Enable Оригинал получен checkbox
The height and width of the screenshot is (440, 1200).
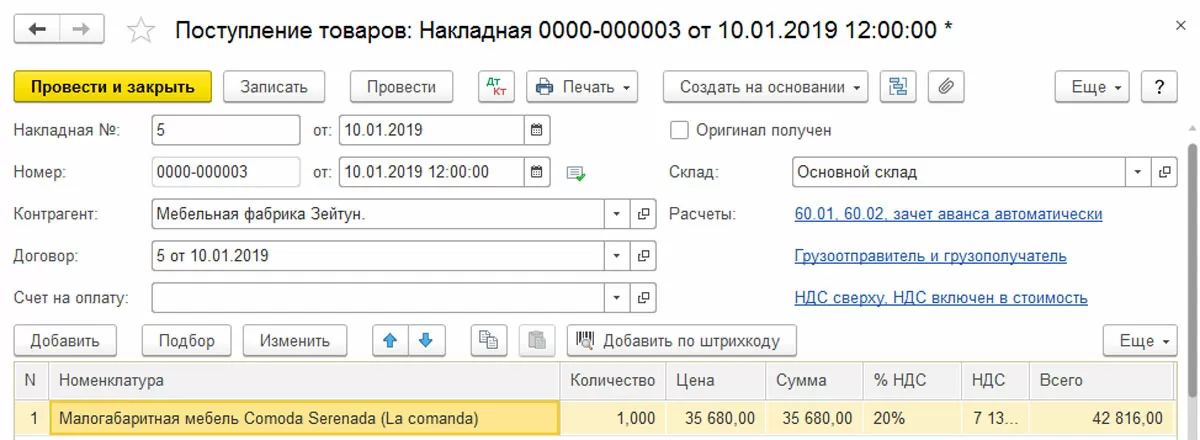coord(680,130)
